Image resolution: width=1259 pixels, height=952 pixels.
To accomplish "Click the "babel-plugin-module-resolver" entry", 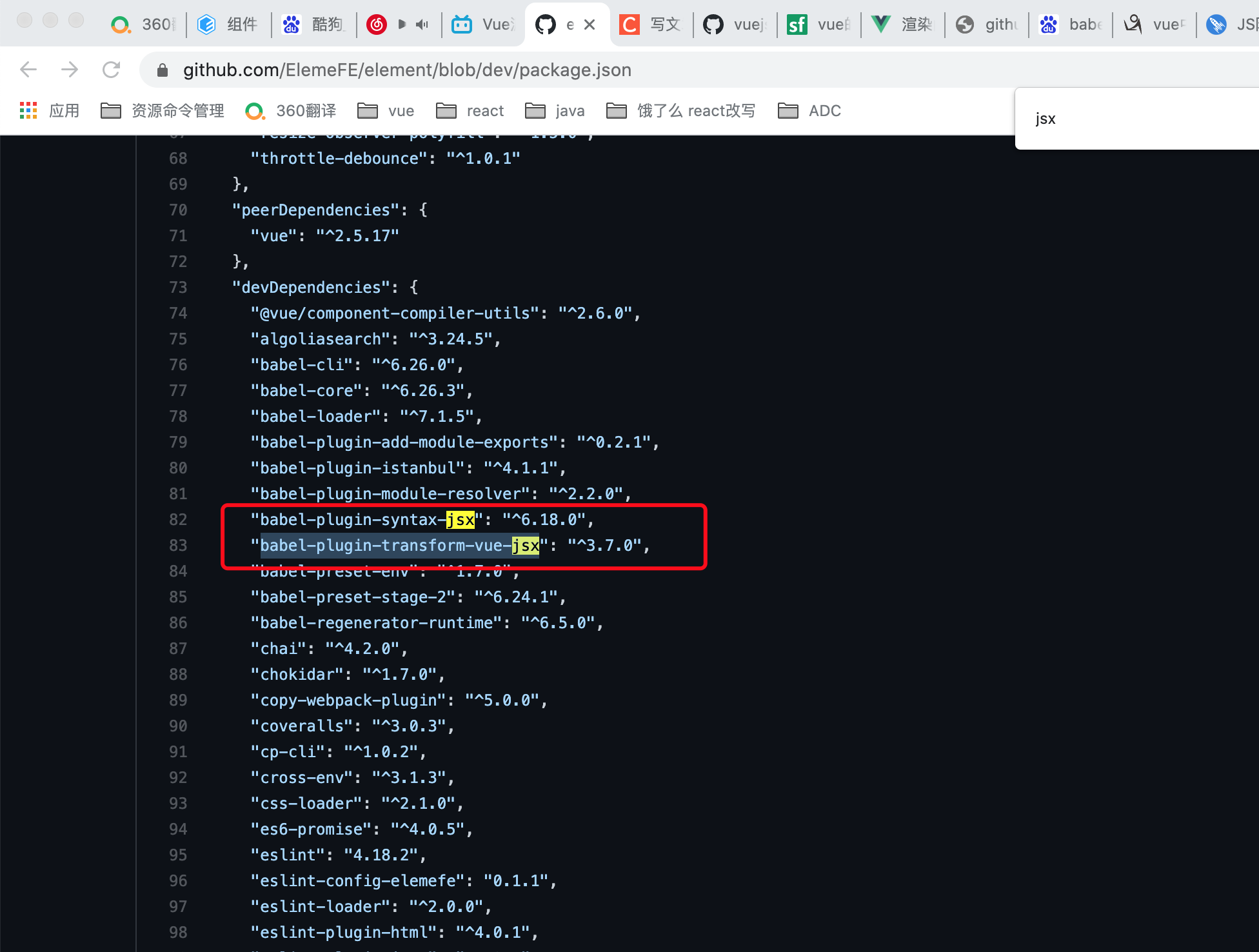I will tap(441, 494).
